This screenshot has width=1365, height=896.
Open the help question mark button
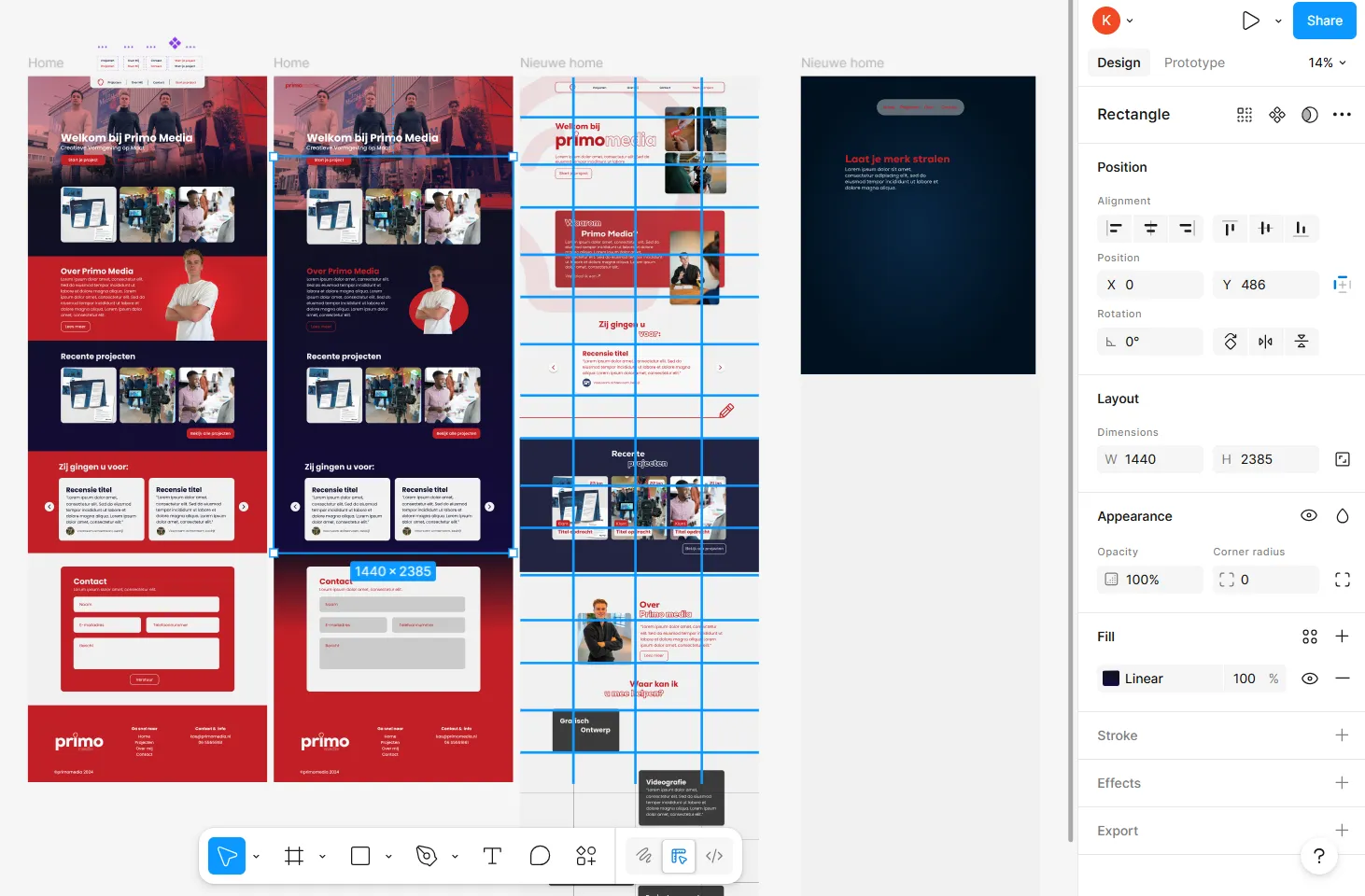[1318, 856]
